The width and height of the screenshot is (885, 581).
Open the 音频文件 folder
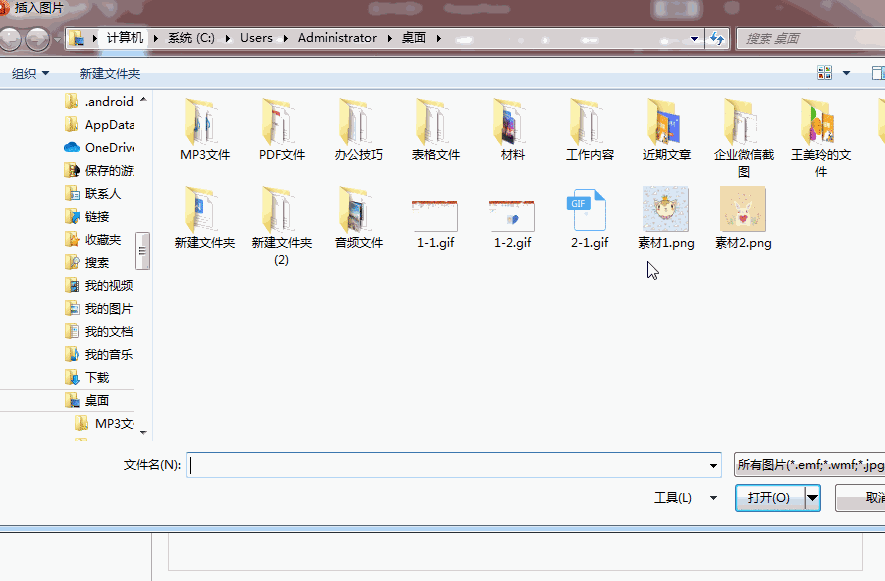[x=358, y=210]
